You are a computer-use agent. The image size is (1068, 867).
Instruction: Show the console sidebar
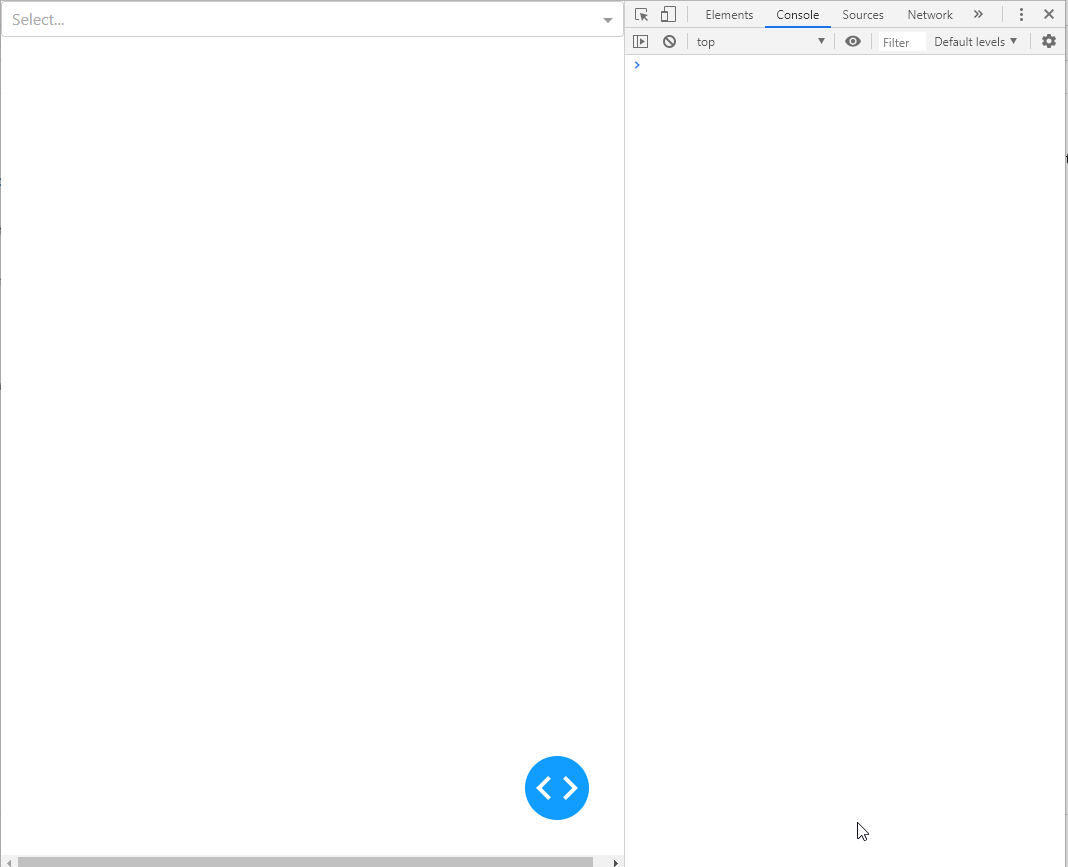(x=641, y=41)
